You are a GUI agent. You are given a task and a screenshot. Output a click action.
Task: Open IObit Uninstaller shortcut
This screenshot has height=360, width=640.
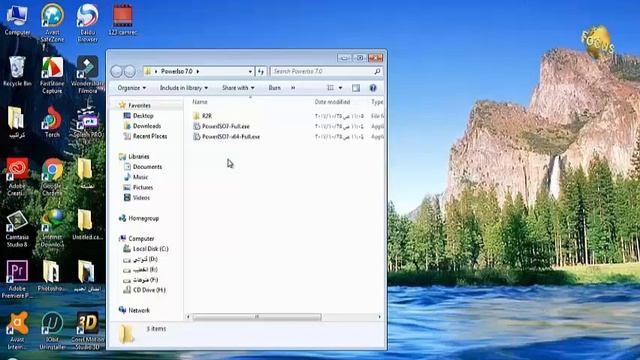tap(52, 331)
